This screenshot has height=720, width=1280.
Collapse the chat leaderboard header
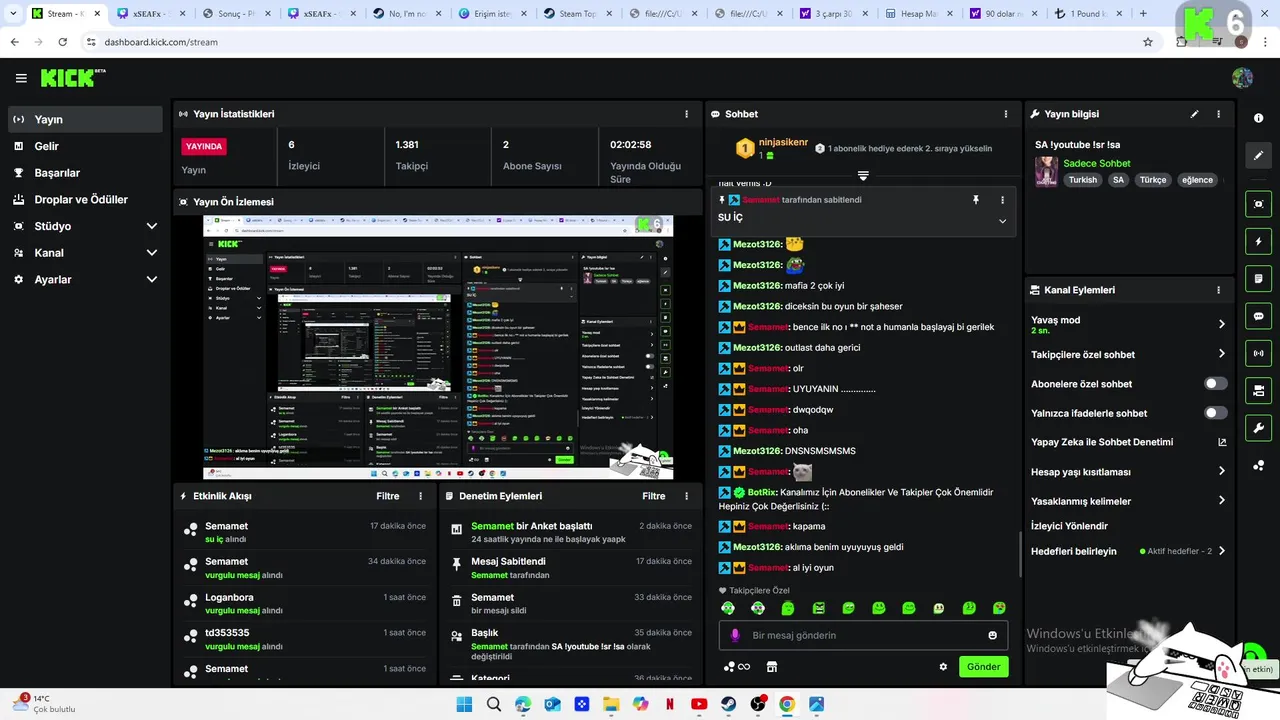tap(863, 176)
